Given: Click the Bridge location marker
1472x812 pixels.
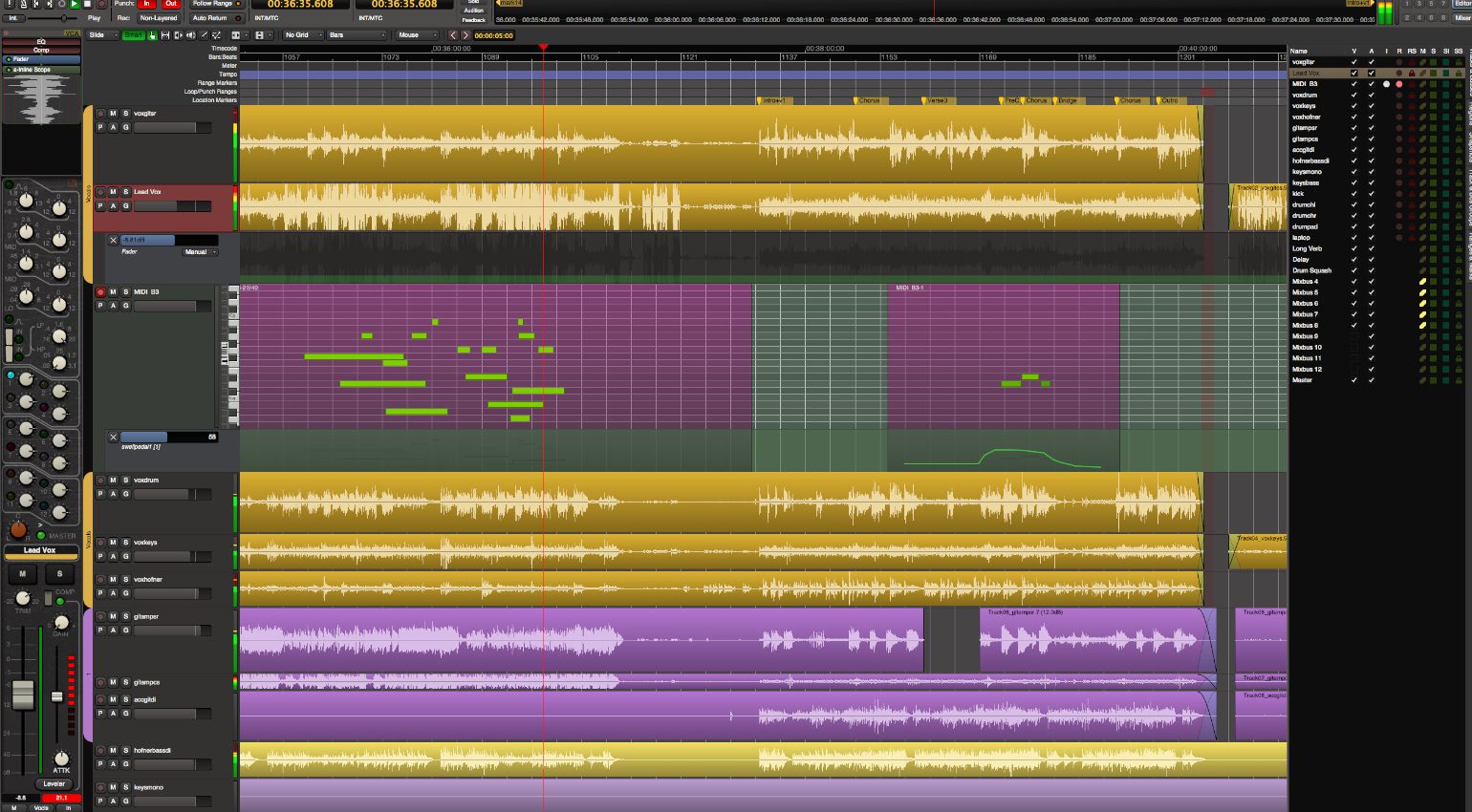Looking at the screenshot, I should point(1067,100).
